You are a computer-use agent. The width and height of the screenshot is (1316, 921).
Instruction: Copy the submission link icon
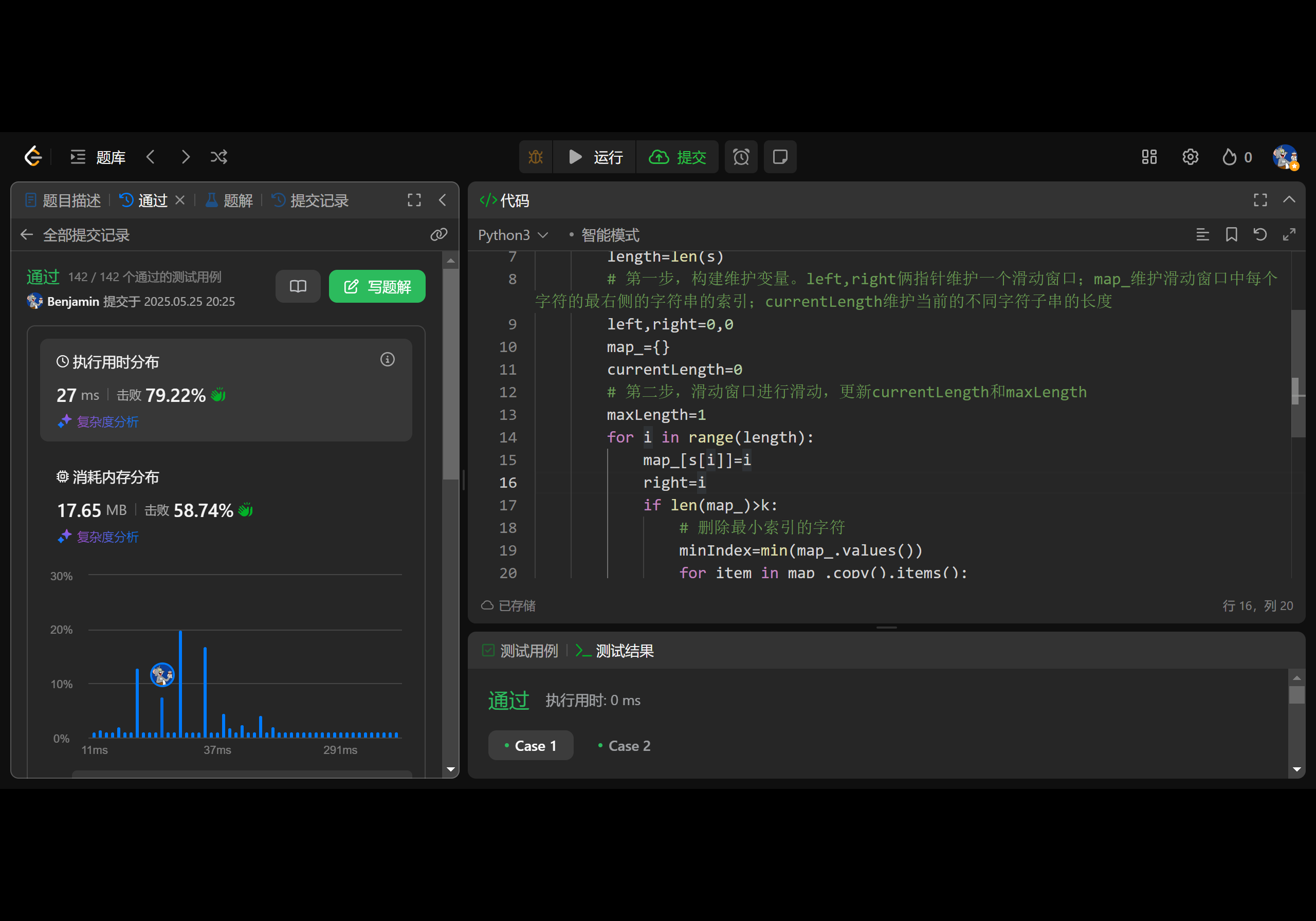pyautogui.click(x=438, y=235)
